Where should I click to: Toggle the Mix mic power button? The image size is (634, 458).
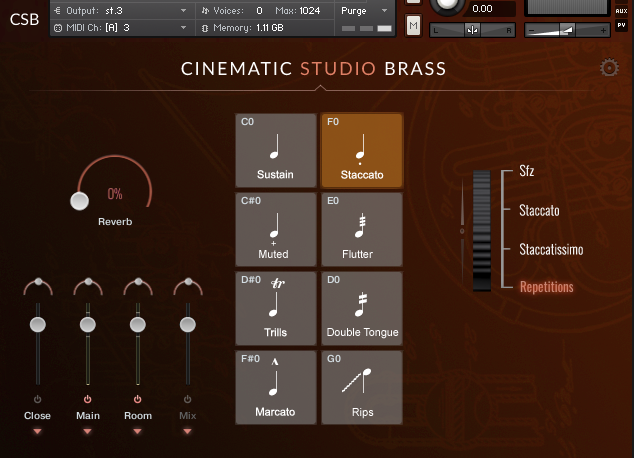click(188, 399)
